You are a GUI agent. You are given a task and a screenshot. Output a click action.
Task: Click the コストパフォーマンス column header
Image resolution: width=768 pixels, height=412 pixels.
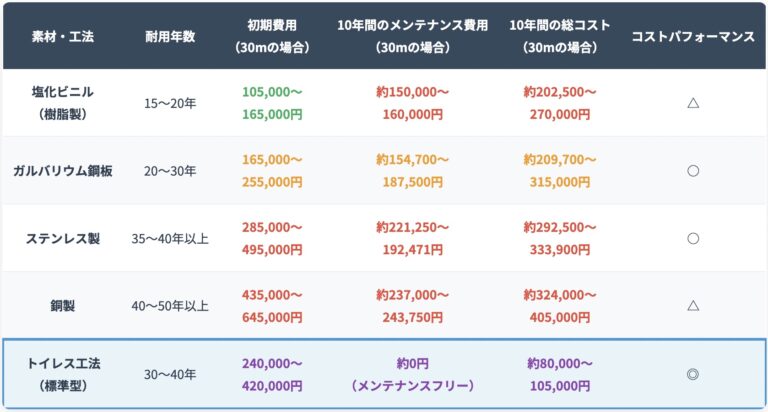(x=692, y=36)
